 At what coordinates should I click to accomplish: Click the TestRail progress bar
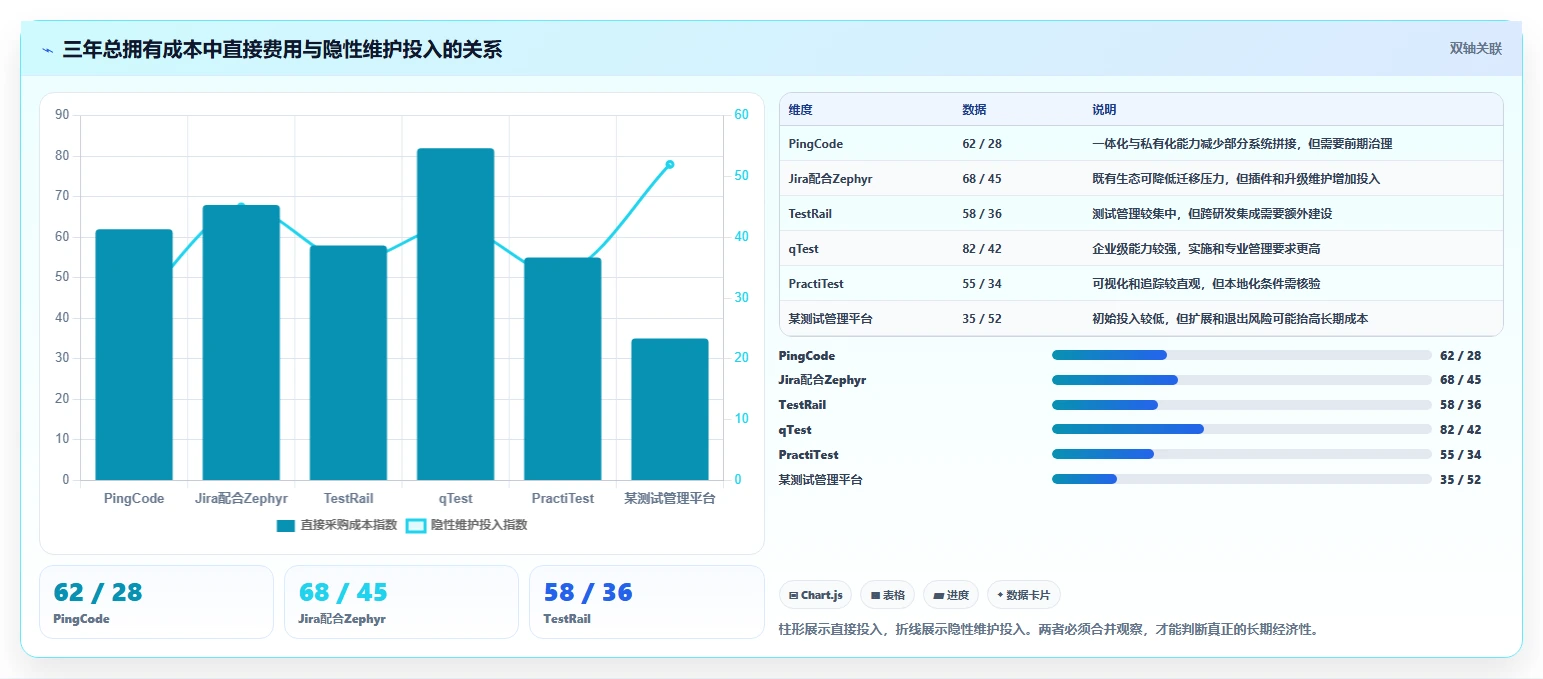(x=1241, y=405)
